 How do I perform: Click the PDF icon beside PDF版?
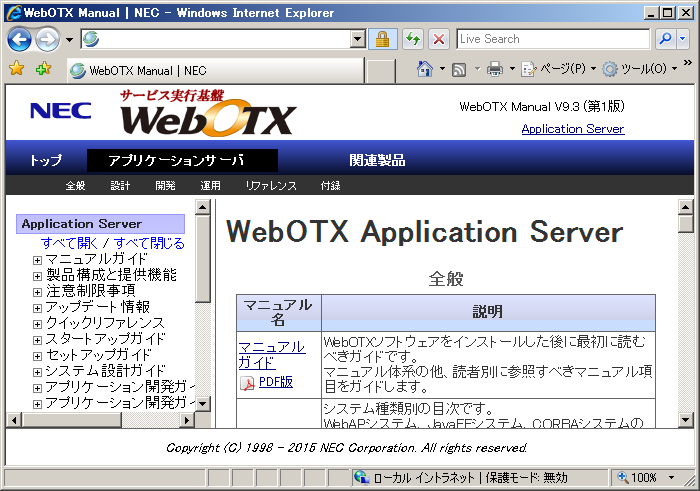247,382
